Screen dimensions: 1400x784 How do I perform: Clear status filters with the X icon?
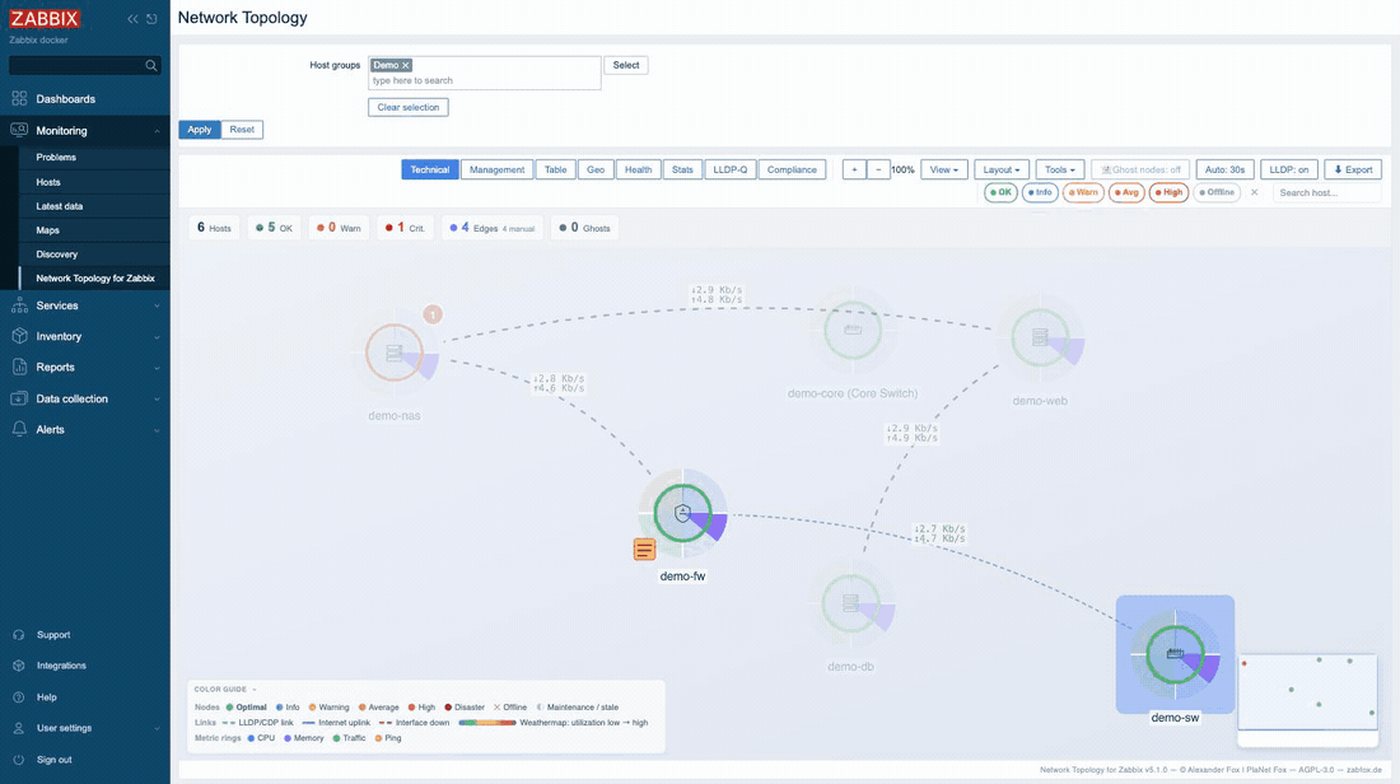[1255, 192]
